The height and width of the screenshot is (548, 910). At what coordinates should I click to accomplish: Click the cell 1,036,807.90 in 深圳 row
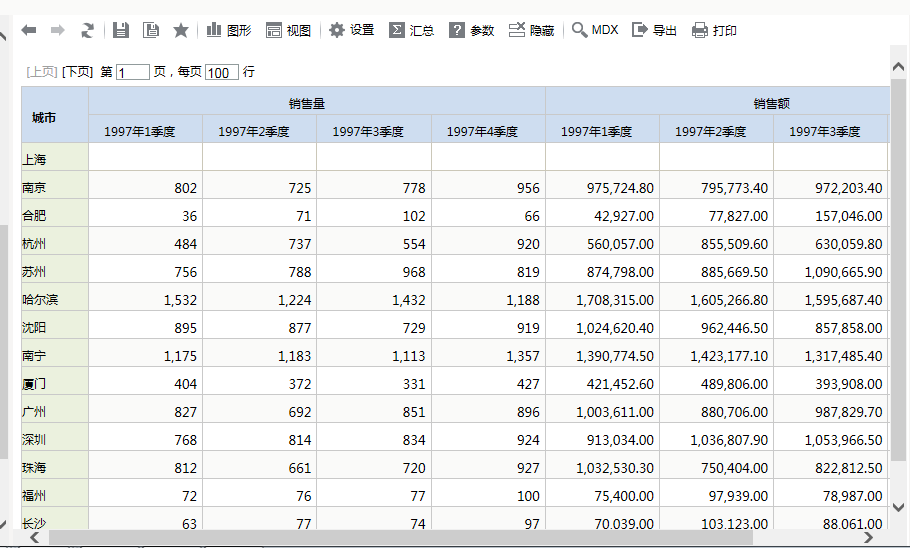point(717,437)
